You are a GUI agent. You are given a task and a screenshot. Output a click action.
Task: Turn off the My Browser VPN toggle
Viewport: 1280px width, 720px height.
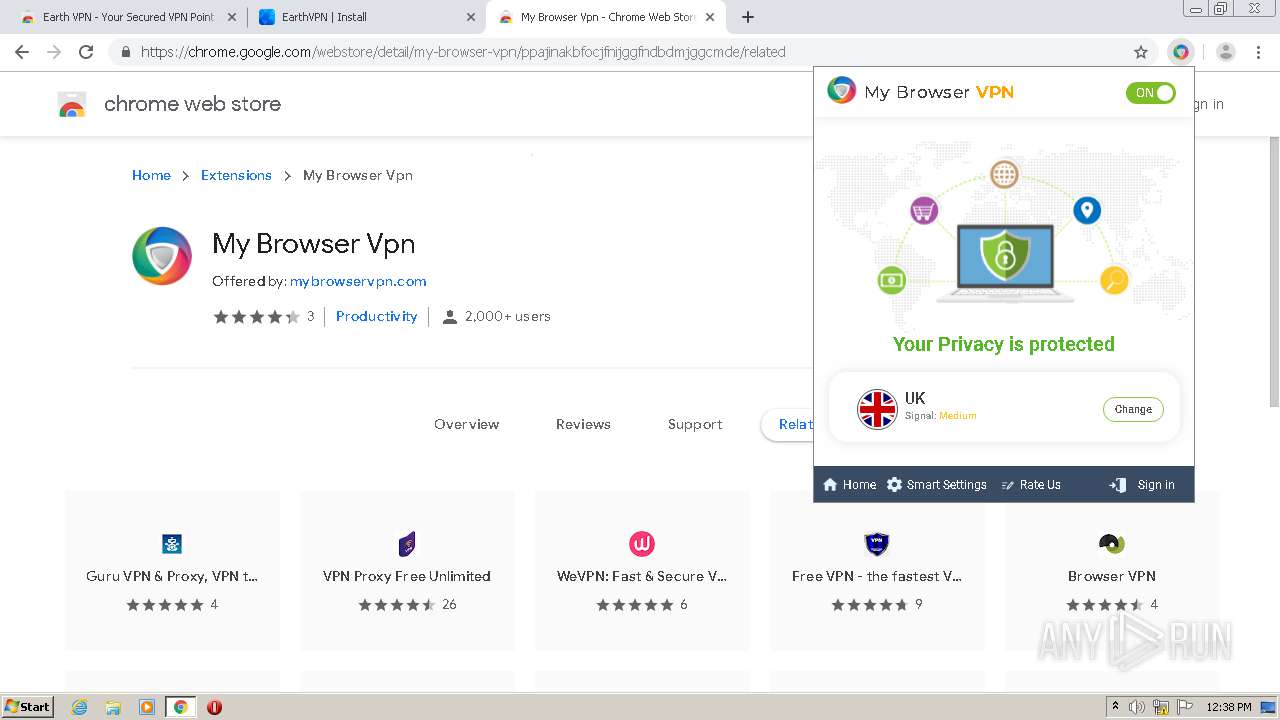click(x=1150, y=93)
